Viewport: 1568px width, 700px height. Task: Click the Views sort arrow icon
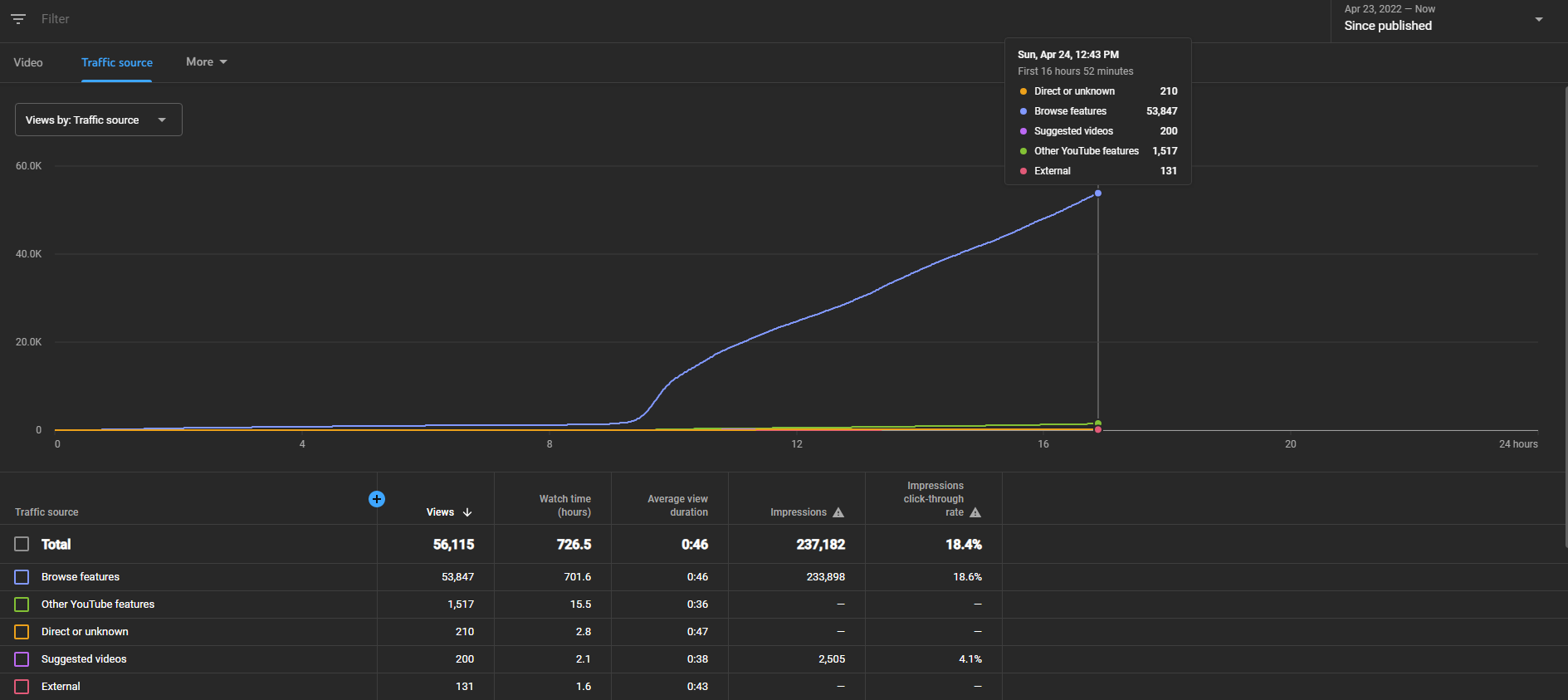point(467,512)
